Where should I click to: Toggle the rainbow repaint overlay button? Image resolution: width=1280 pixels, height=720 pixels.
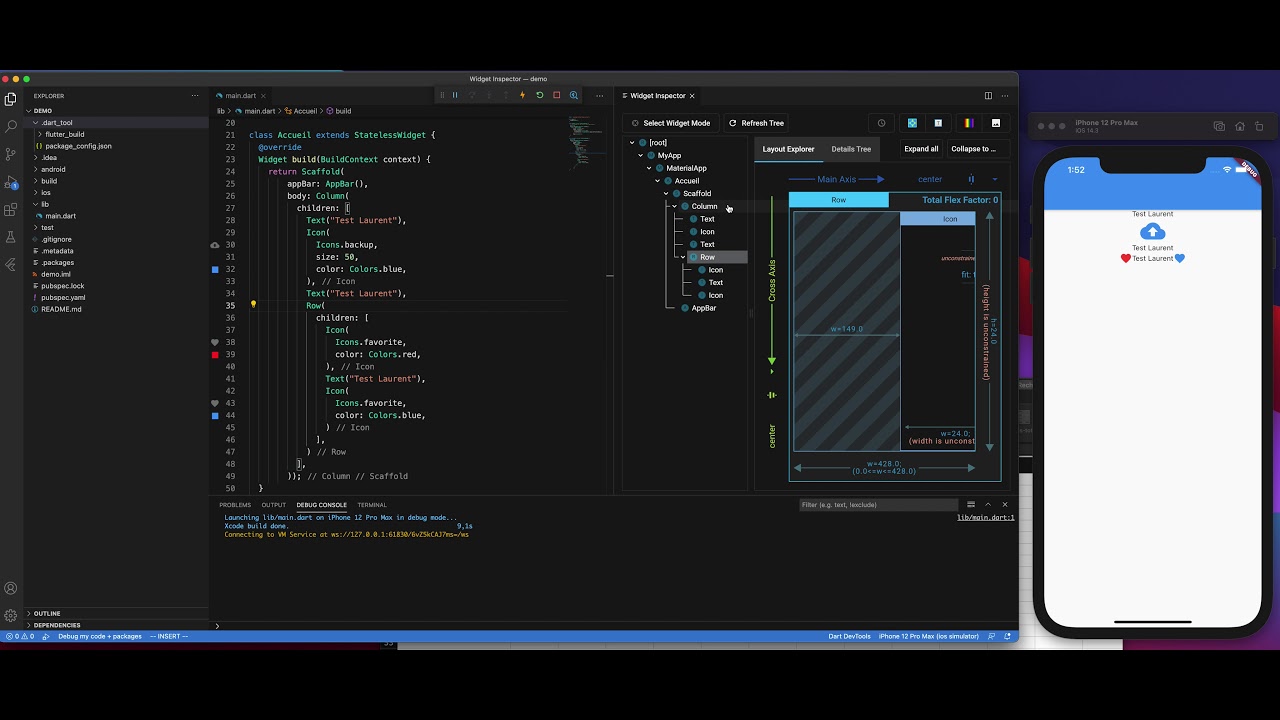(x=968, y=123)
